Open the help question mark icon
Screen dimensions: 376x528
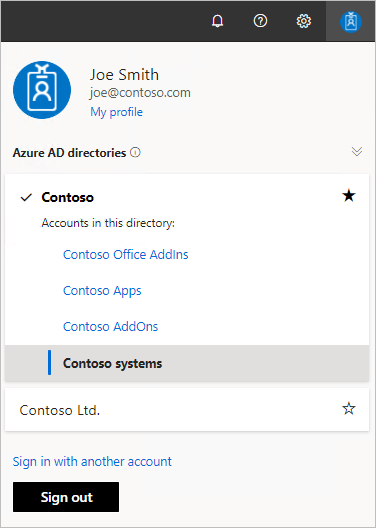click(260, 21)
